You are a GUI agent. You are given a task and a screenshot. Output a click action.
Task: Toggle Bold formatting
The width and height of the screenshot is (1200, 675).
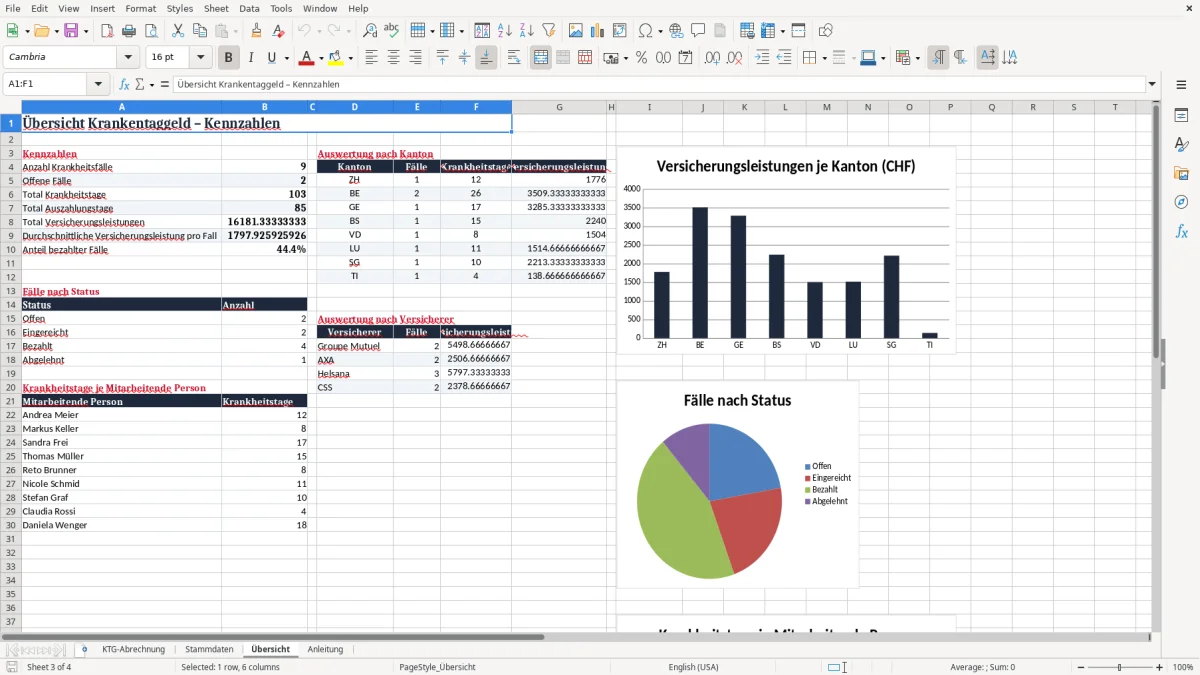point(229,58)
